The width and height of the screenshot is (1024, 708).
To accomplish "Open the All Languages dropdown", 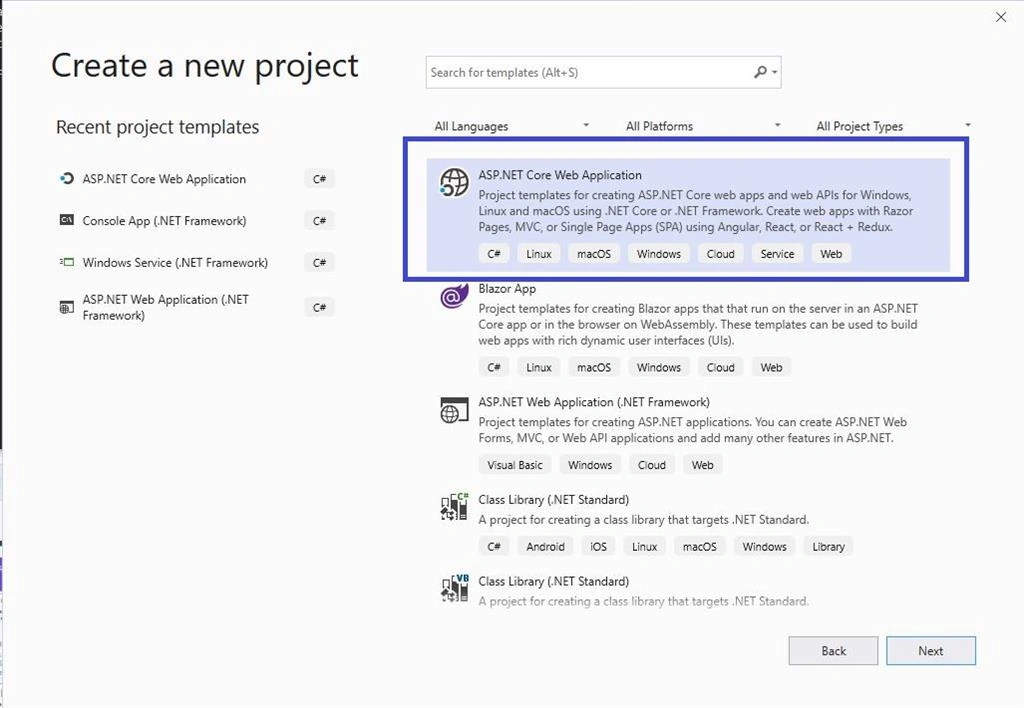I will click(x=511, y=126).
